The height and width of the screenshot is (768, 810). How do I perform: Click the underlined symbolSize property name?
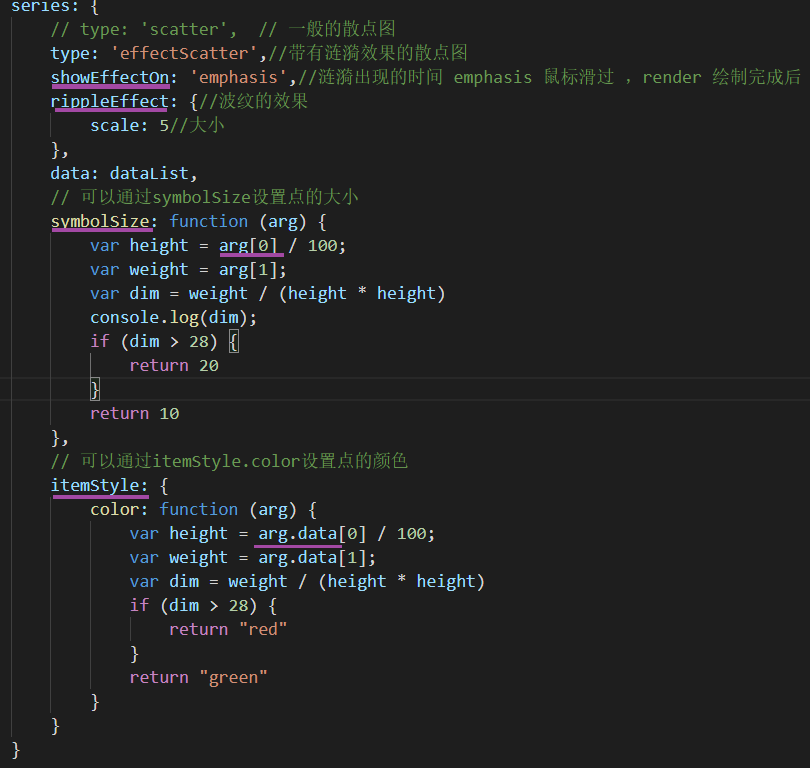101,221
